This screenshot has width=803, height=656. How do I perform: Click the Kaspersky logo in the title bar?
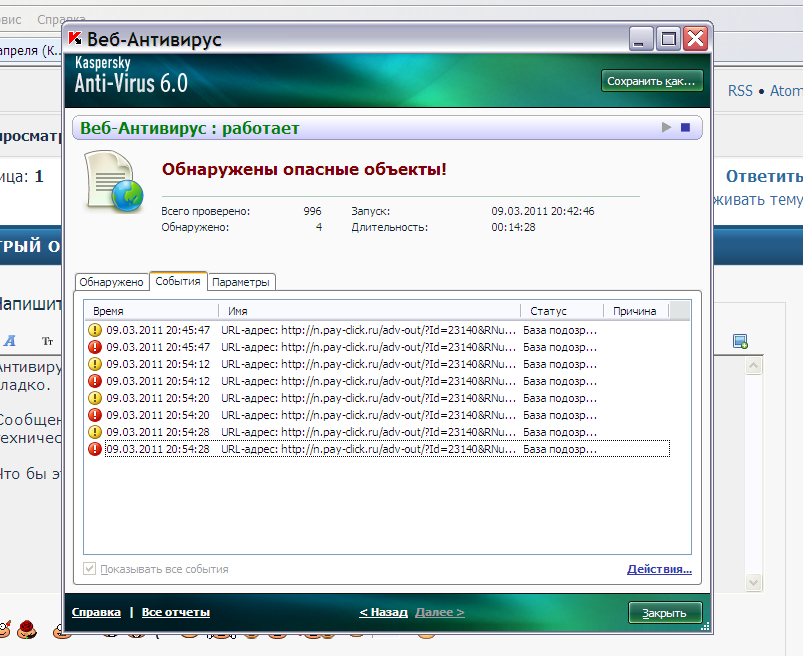click(75, 39)
